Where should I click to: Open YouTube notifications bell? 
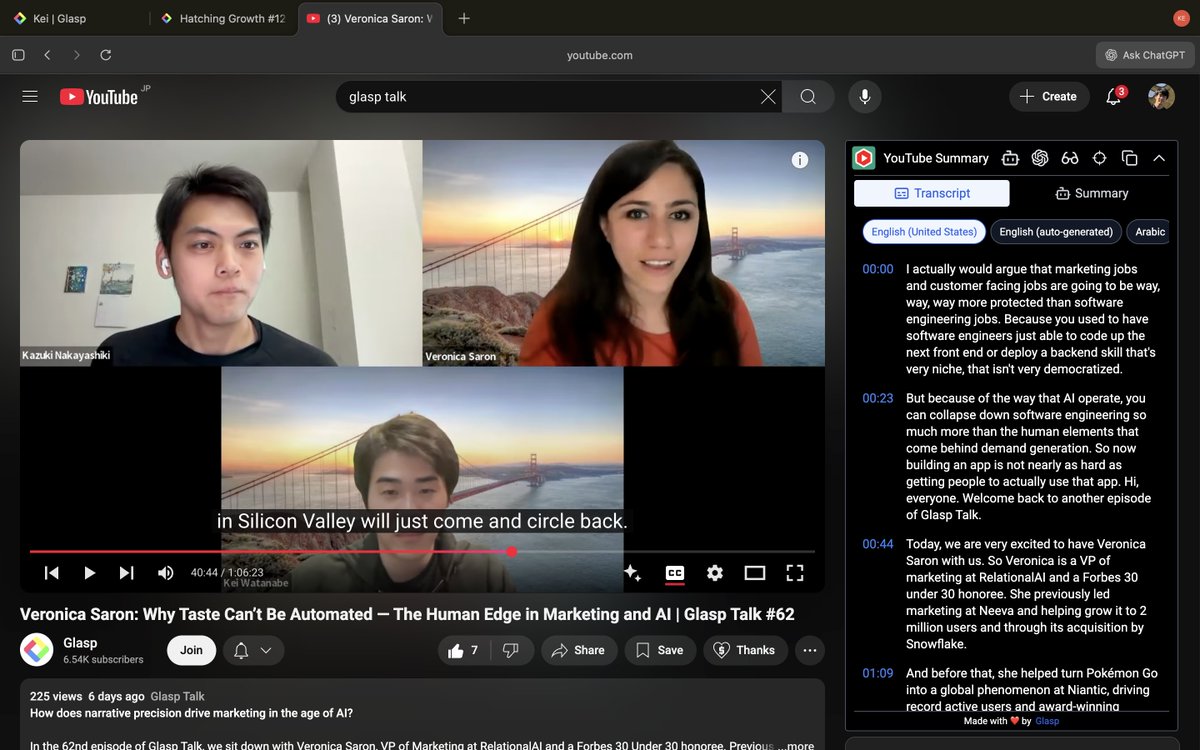1114,97
